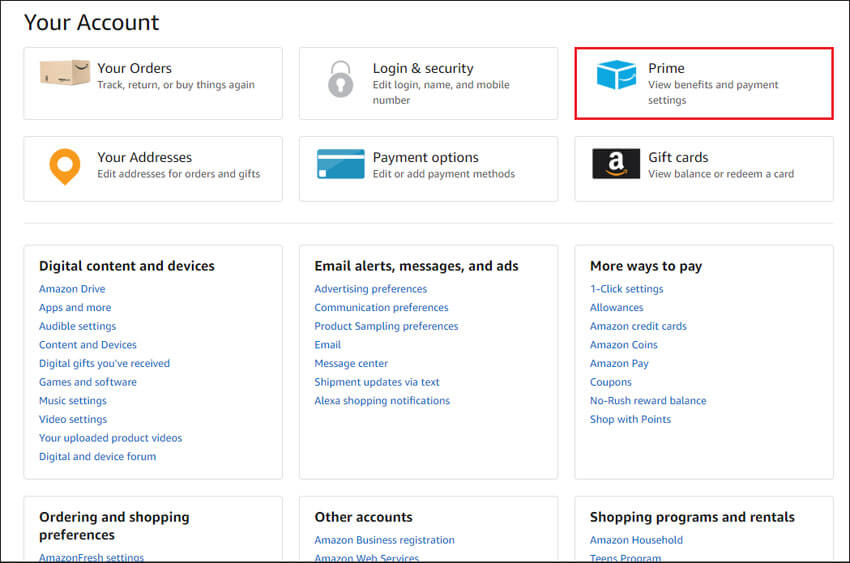The height and width of the screenshot is (563, 850).
Task: Open Shipment updates via text
Action: coord(377,382)
